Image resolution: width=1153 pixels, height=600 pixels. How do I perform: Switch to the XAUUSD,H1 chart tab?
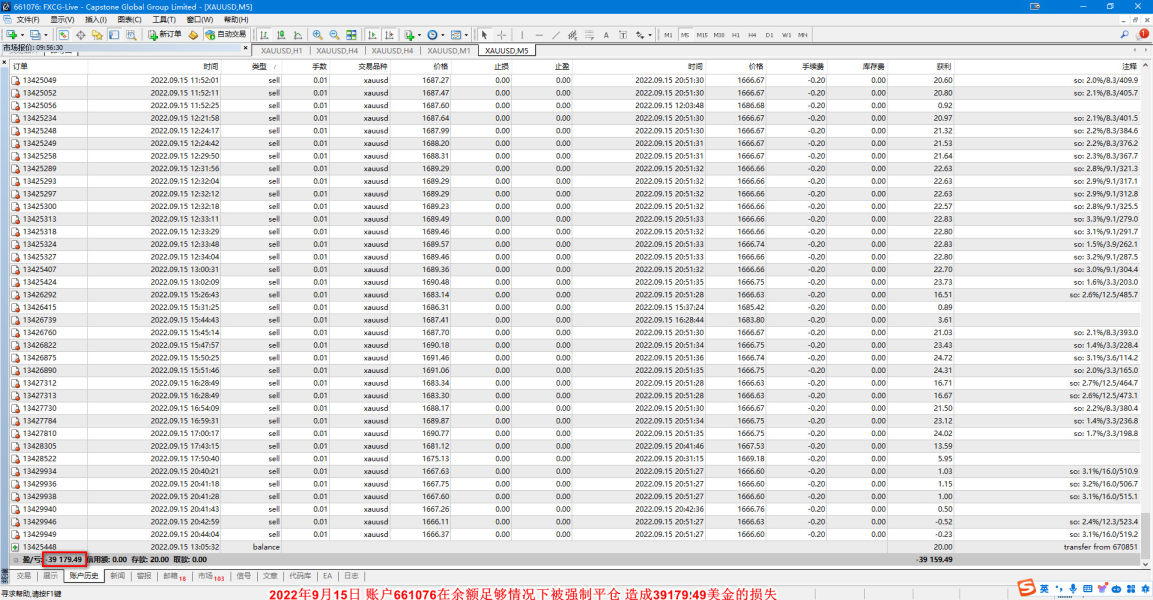pos(281,50)
